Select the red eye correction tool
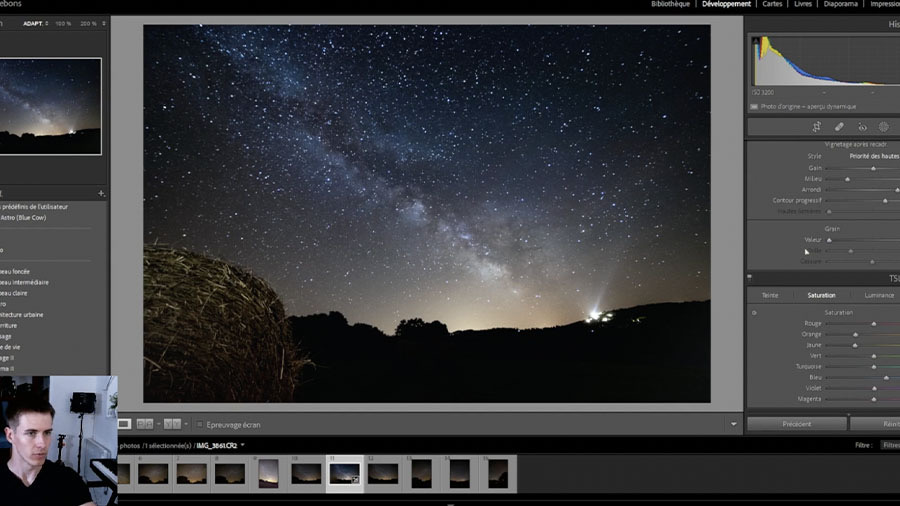 click(x=862, y=127)
